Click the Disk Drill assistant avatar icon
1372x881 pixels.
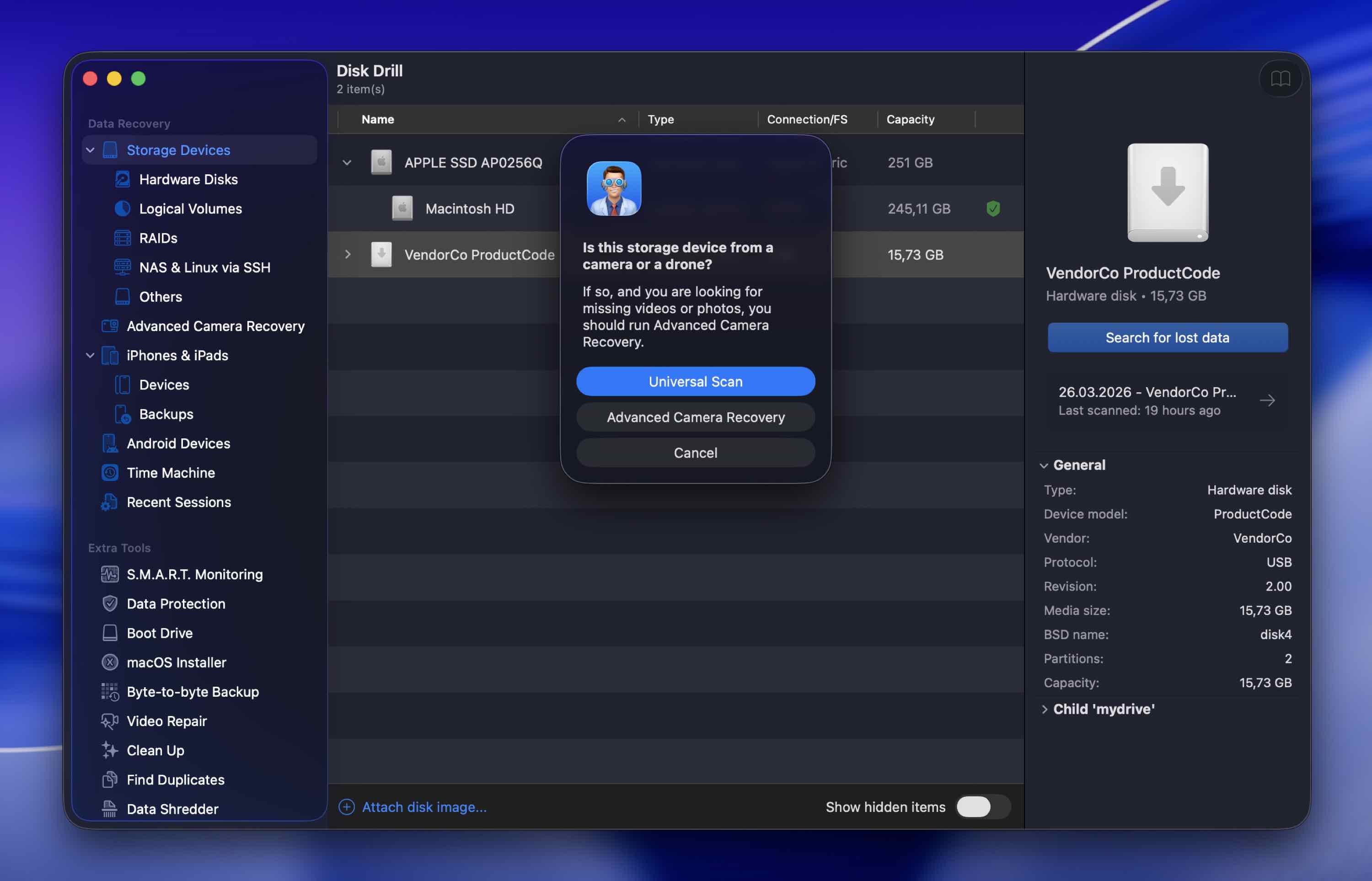click(614, 188)
